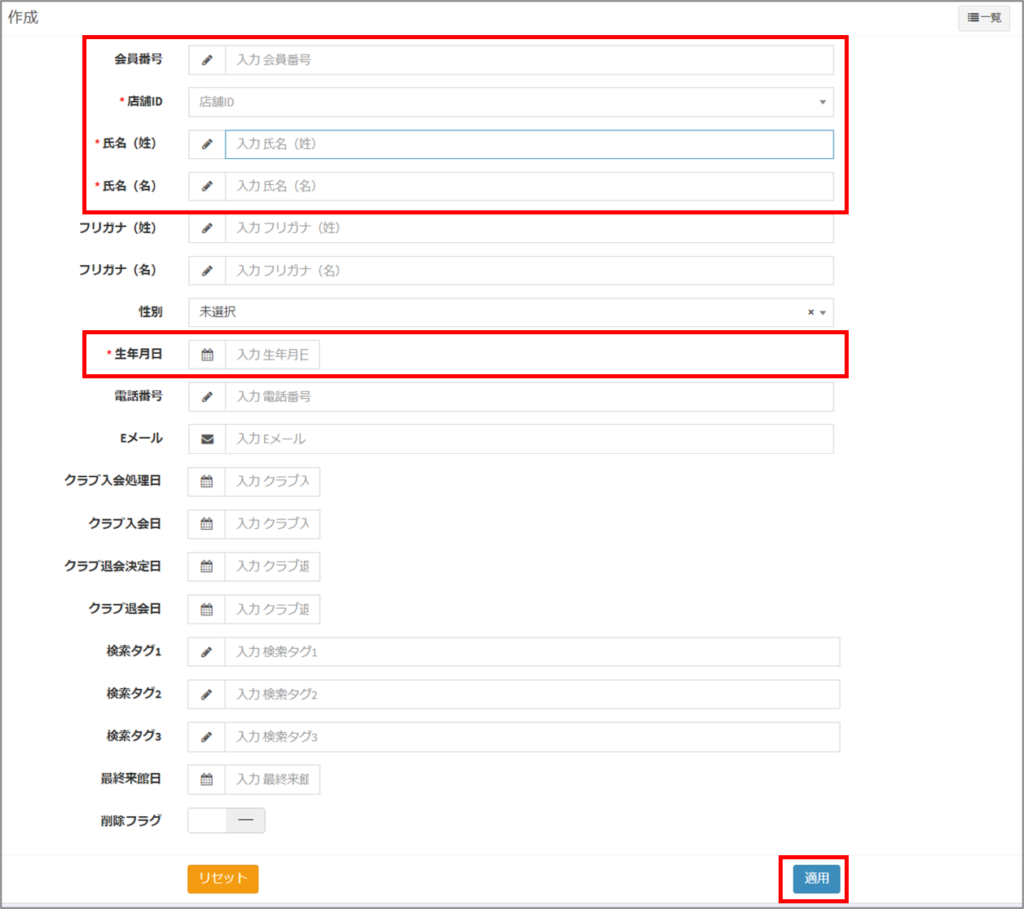Click the calendar icon for クラブ入会日

tap(207, 524)
